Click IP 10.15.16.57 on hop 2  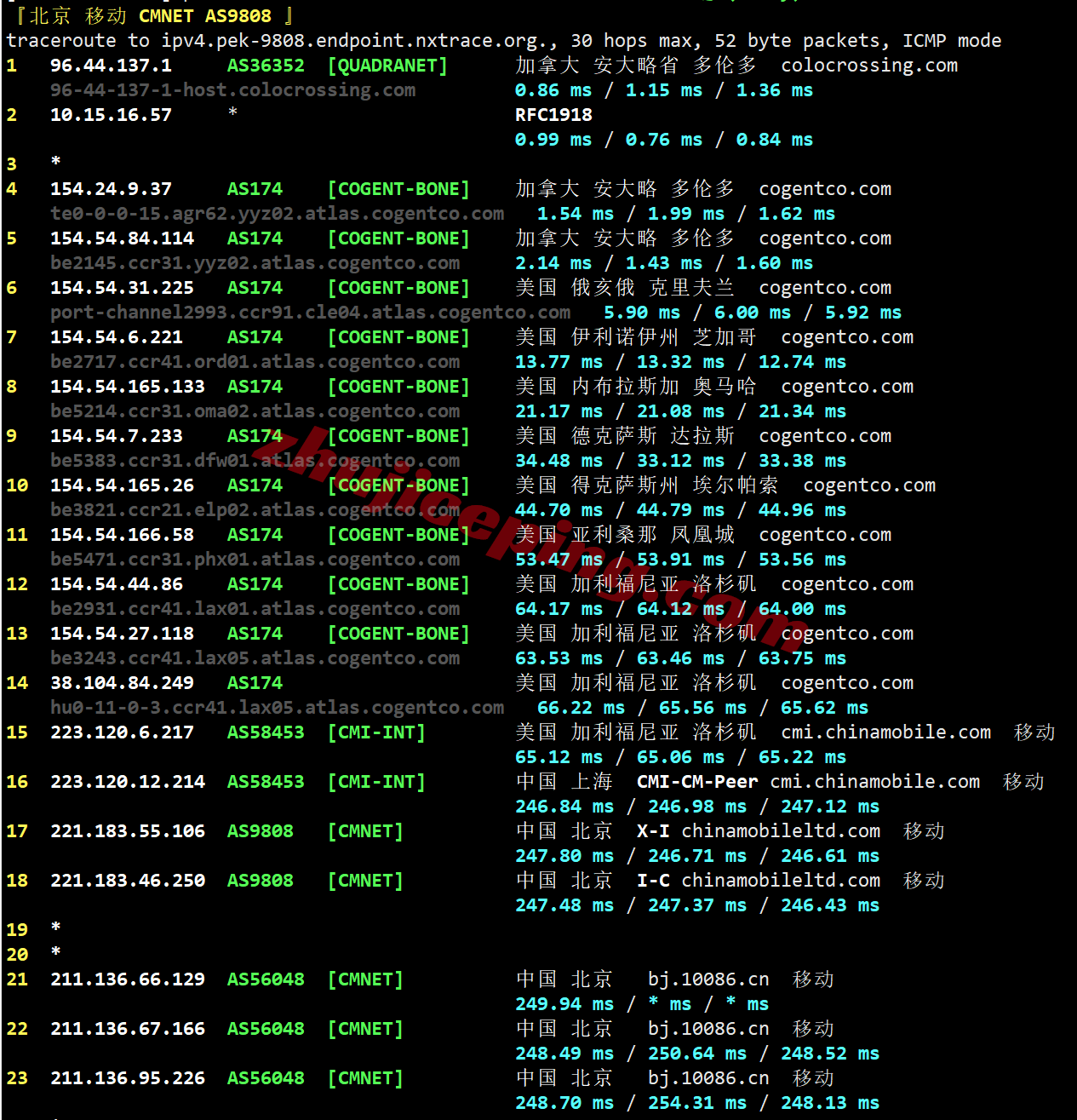(x=111, y=115)
